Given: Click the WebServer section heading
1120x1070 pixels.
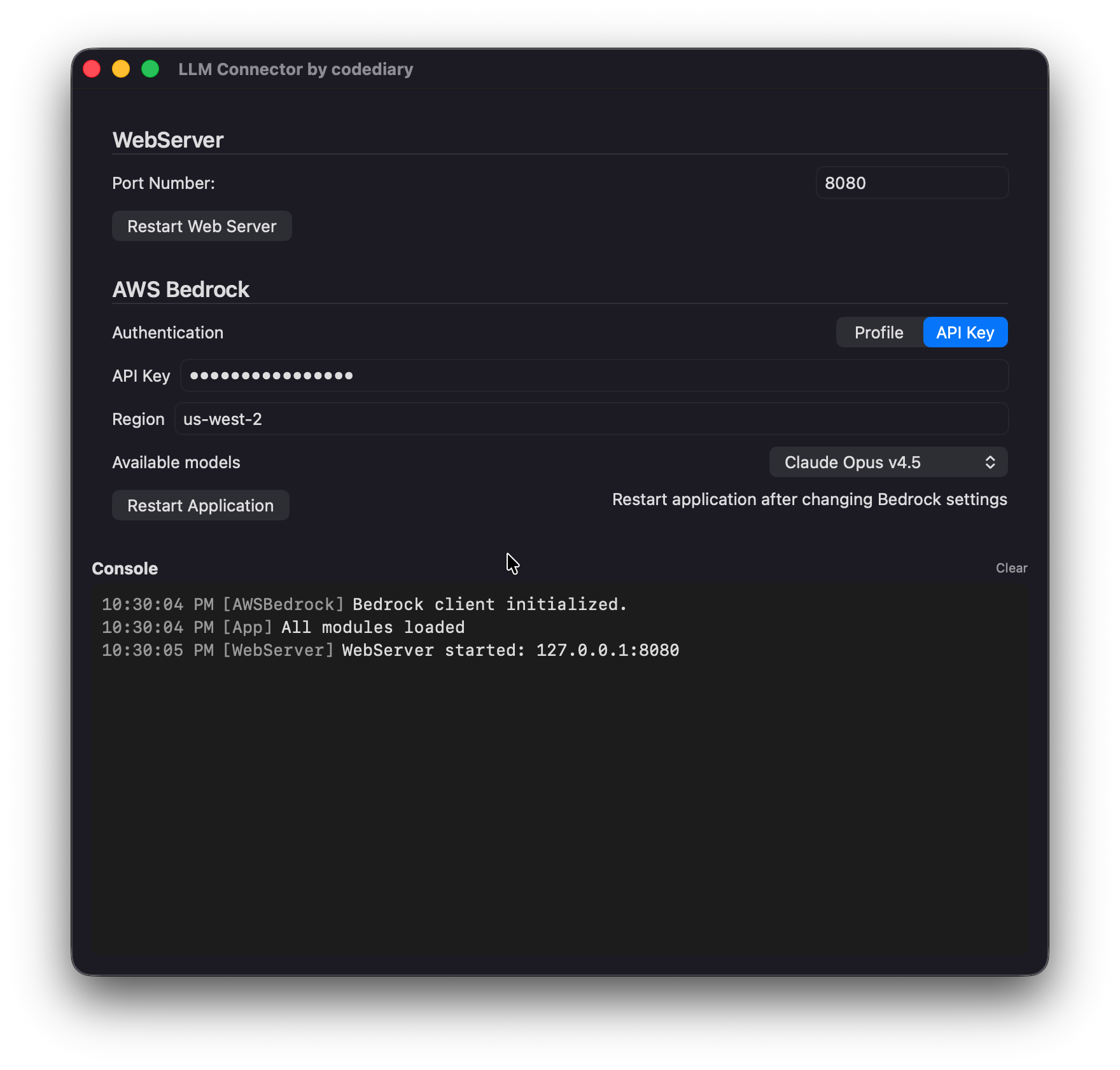Looking at the screenshot, I should click(168, 140).
